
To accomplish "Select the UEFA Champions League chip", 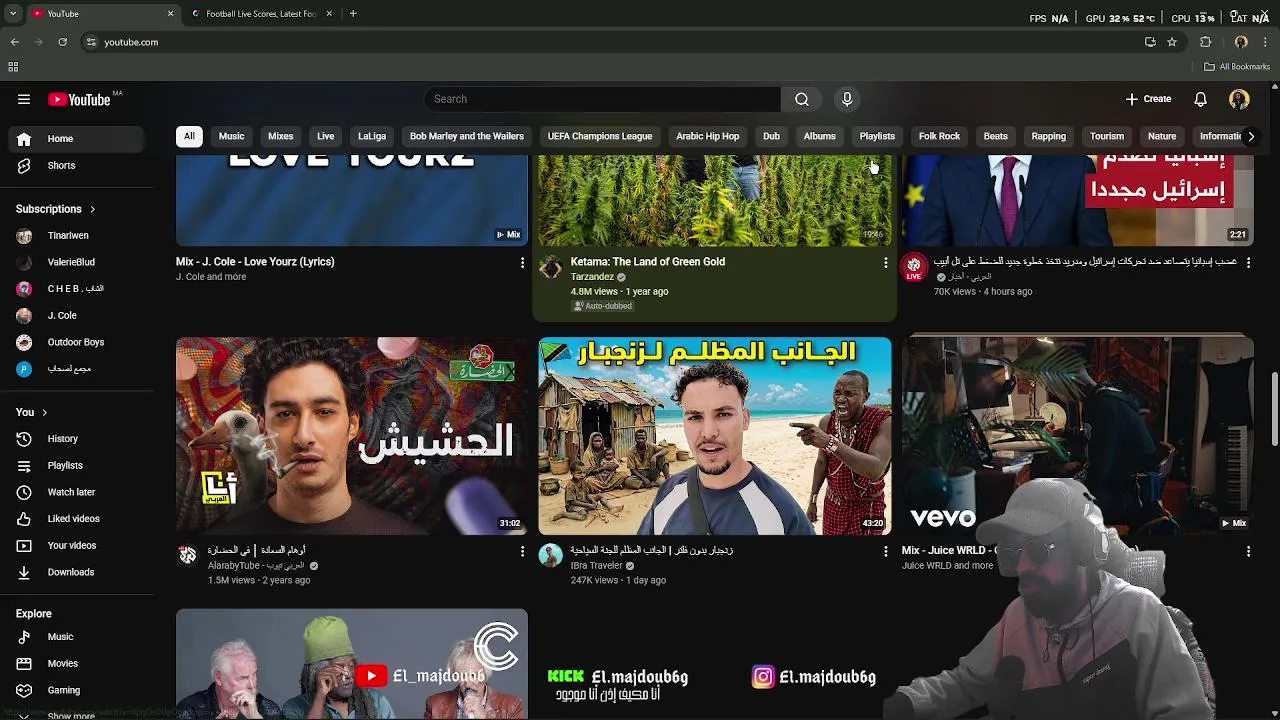I will coord(600,136).
